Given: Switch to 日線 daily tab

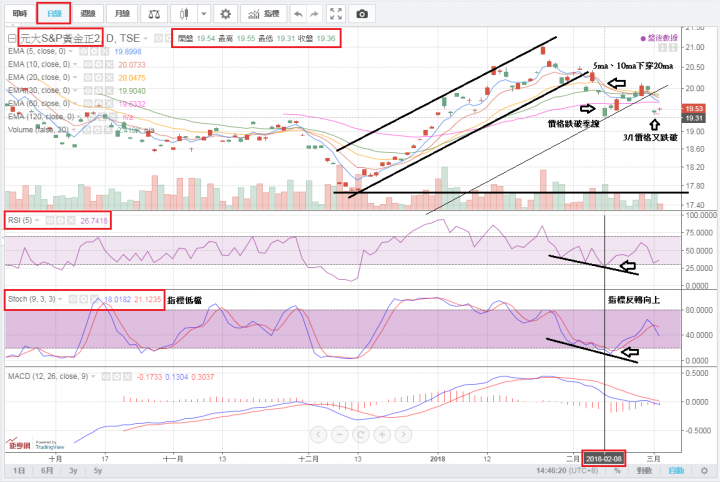Looking at the screenshot, I should (x=54, y=14).
